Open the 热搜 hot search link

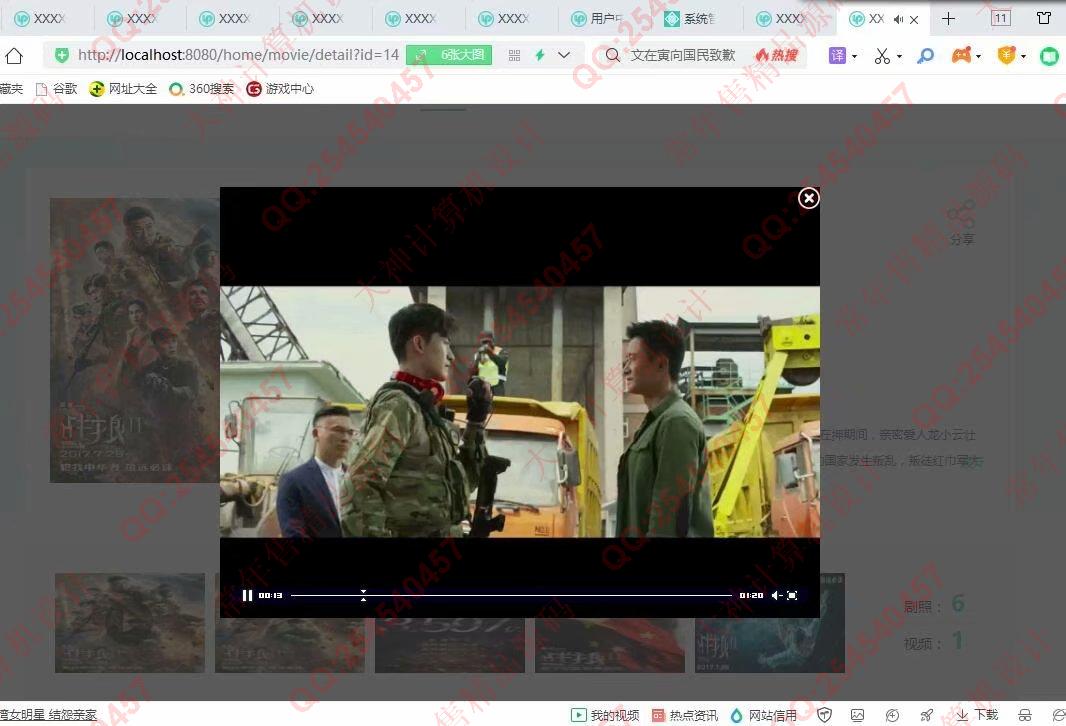pos(776,55)
